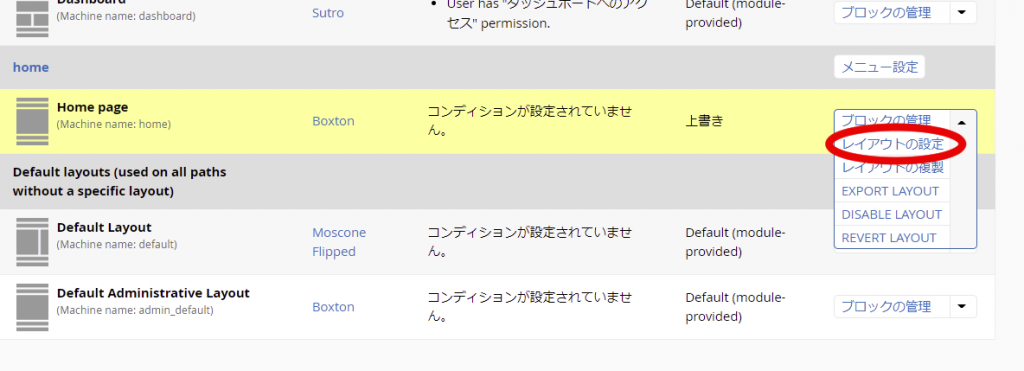The image size is (1024, 371).
Task: Click the Home page layout template icon
Action: tap(32, 121)
